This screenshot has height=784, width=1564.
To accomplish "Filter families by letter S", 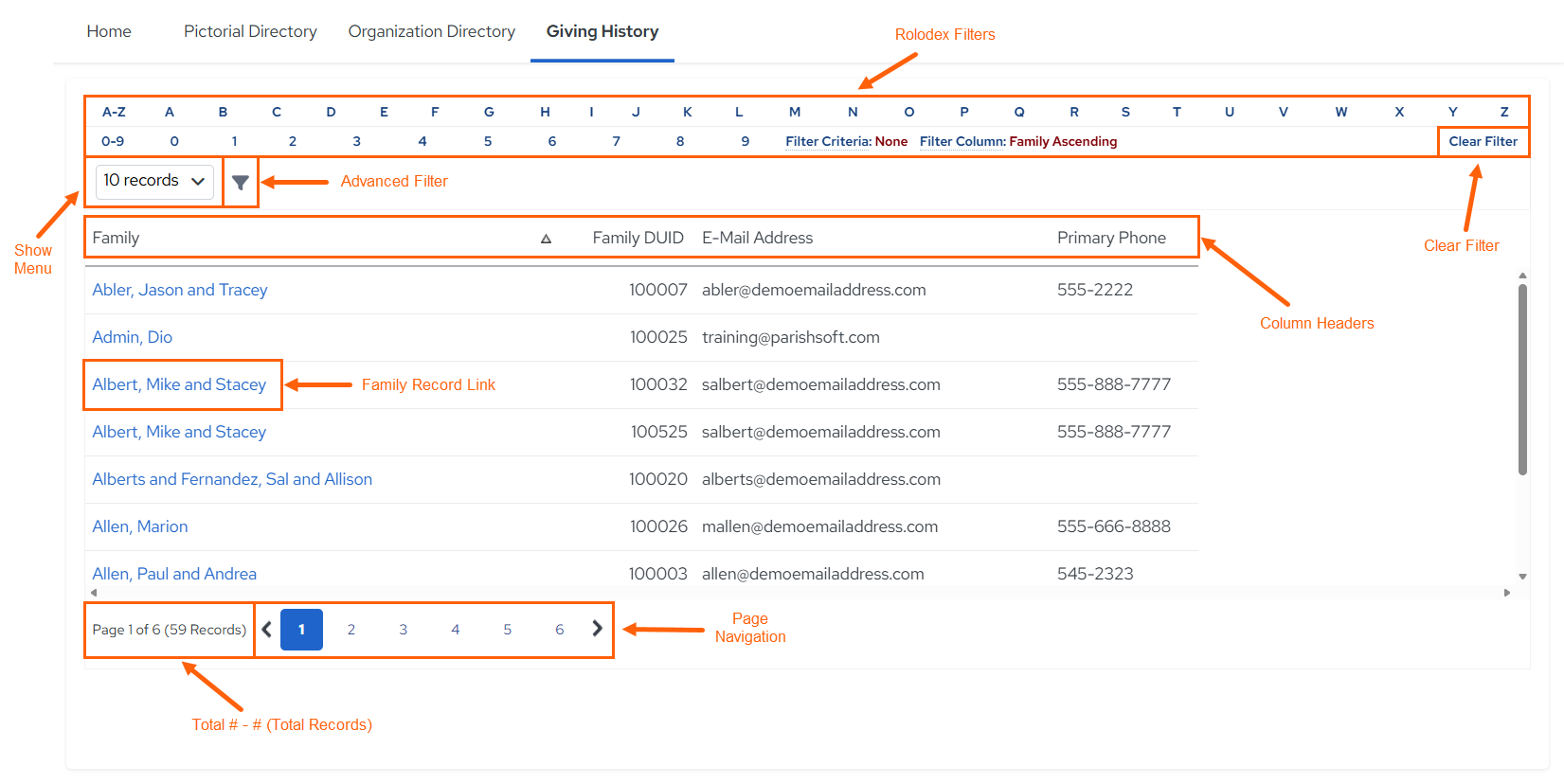I will pyautogui.click(x=1125, y=112).
